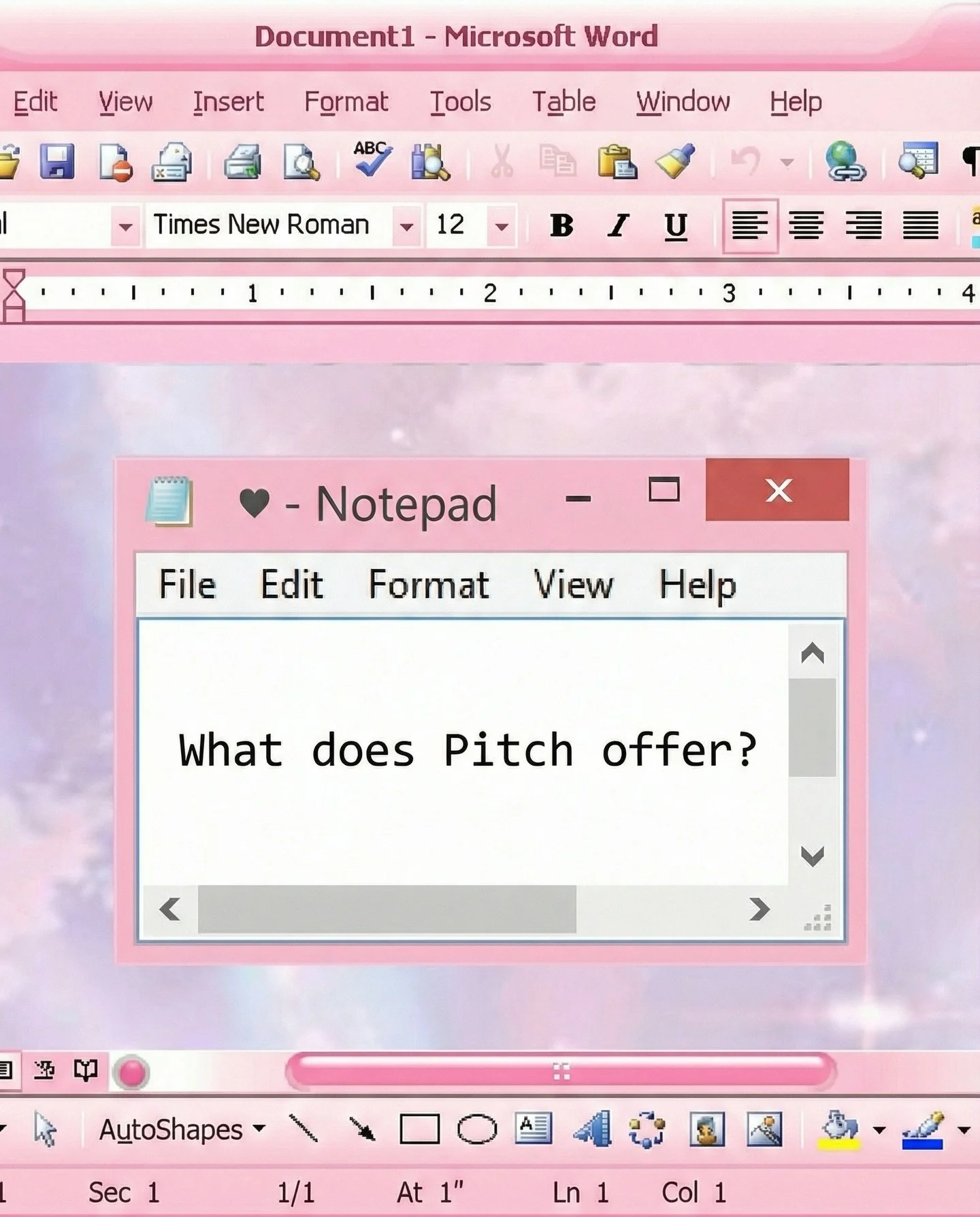Open the Style dropdown arrow

[125, 226]
